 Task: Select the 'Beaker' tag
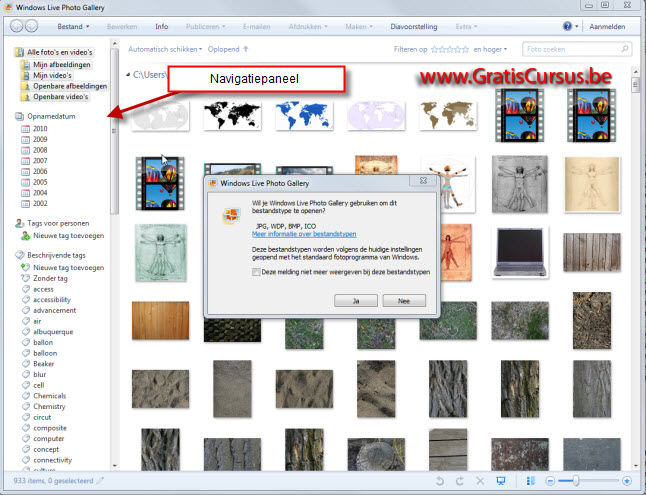pos(44,364)
